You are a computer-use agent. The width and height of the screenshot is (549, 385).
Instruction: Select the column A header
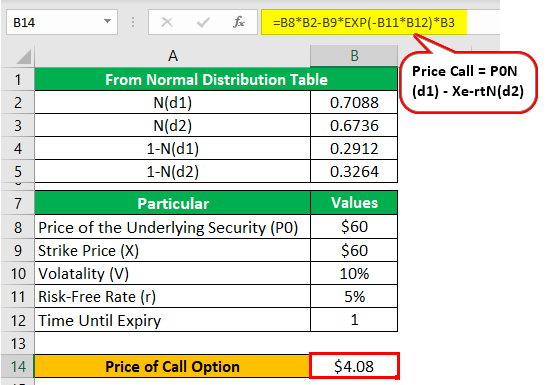(173, 56)
